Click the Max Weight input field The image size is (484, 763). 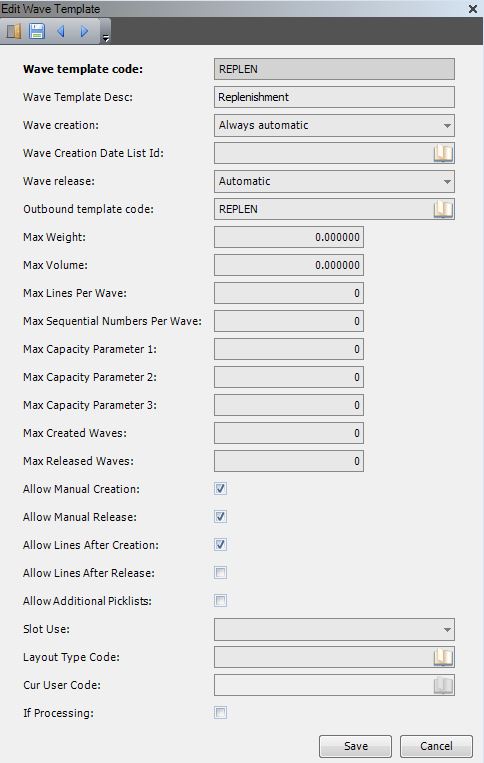(289, 237)
